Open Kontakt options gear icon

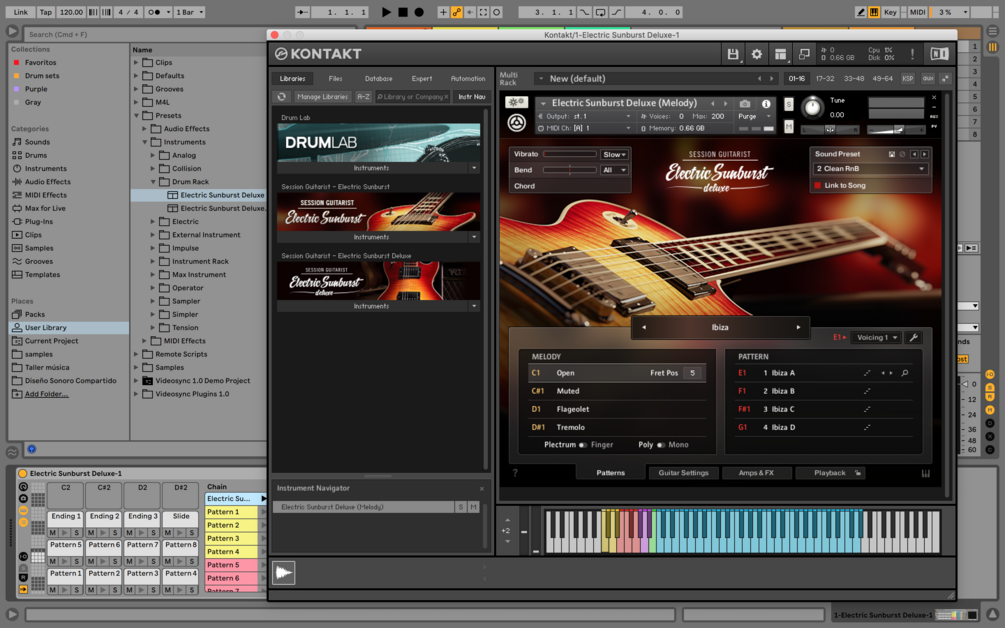click(x=756, y=54)
